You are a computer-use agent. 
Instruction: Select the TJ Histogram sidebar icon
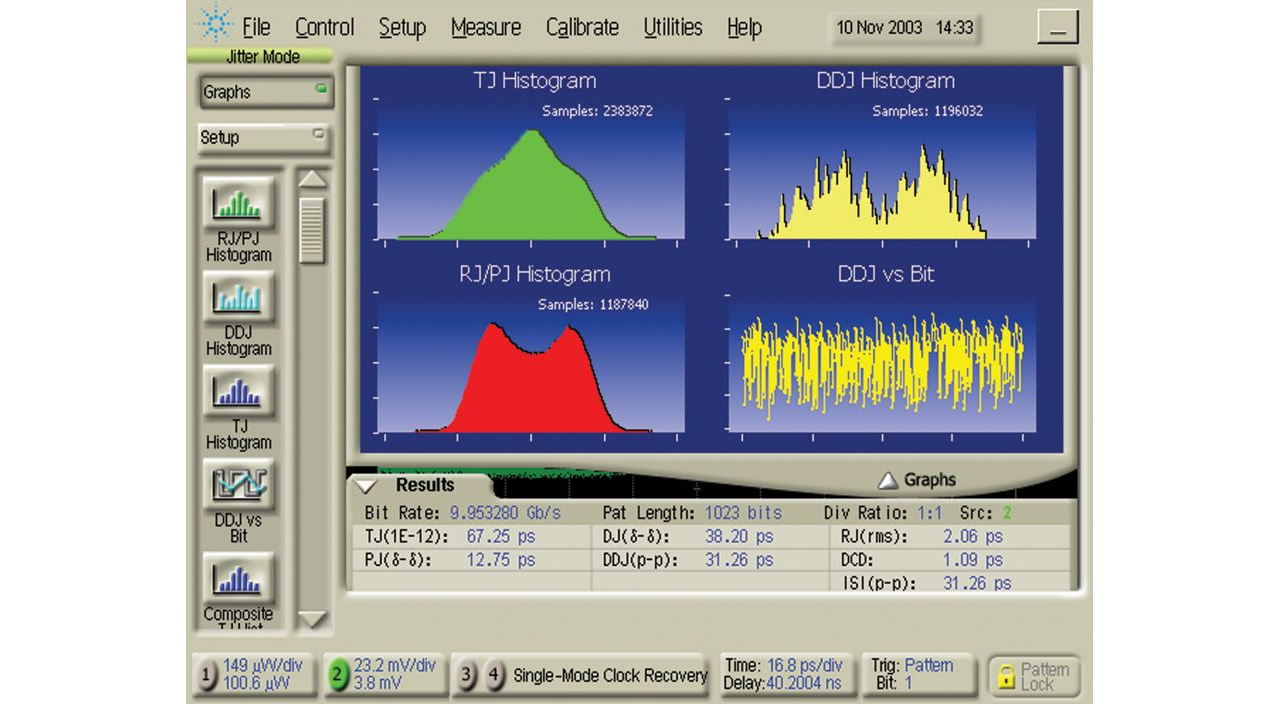(239, 392)
